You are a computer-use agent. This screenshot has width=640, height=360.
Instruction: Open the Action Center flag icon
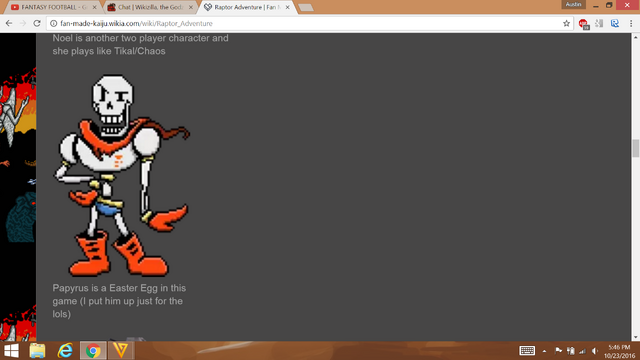click(x=558, y=351)
